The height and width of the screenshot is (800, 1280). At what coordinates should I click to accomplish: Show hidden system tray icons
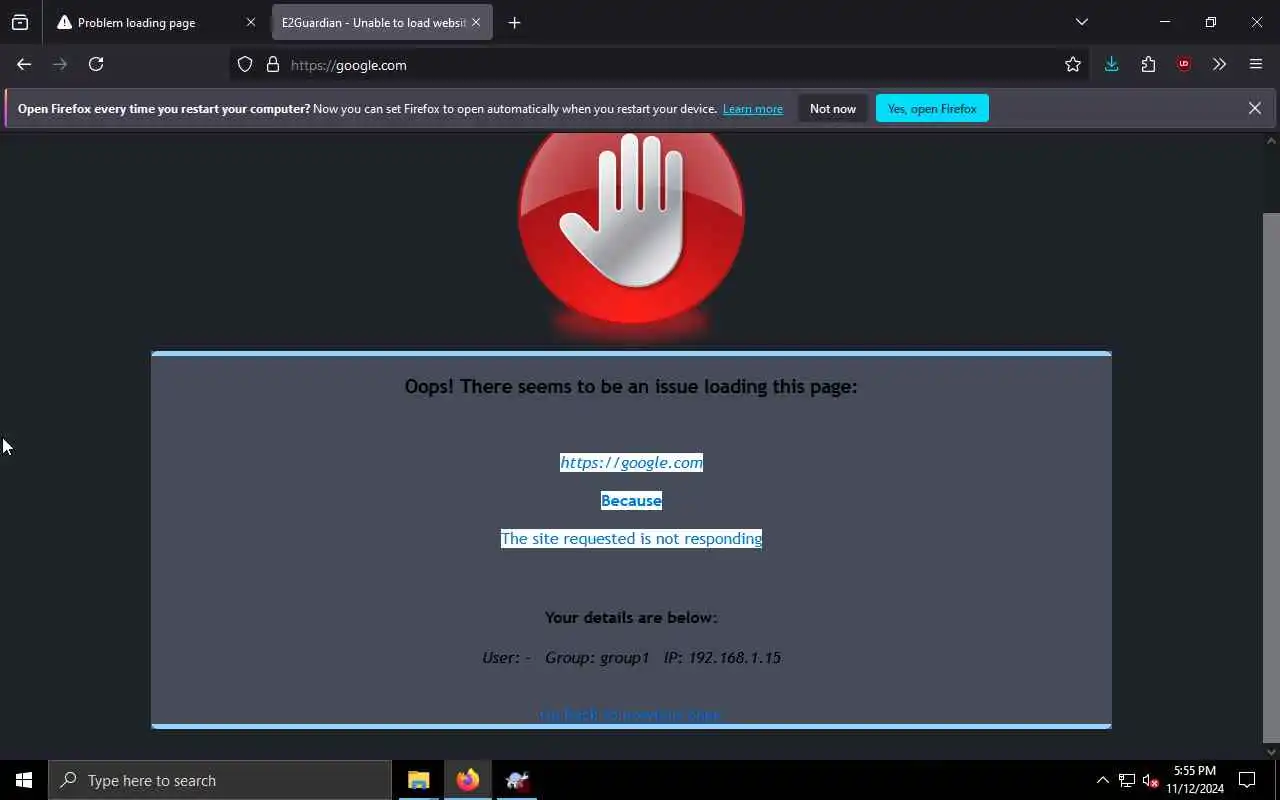pyautogui.click(x=1102, y=780)
